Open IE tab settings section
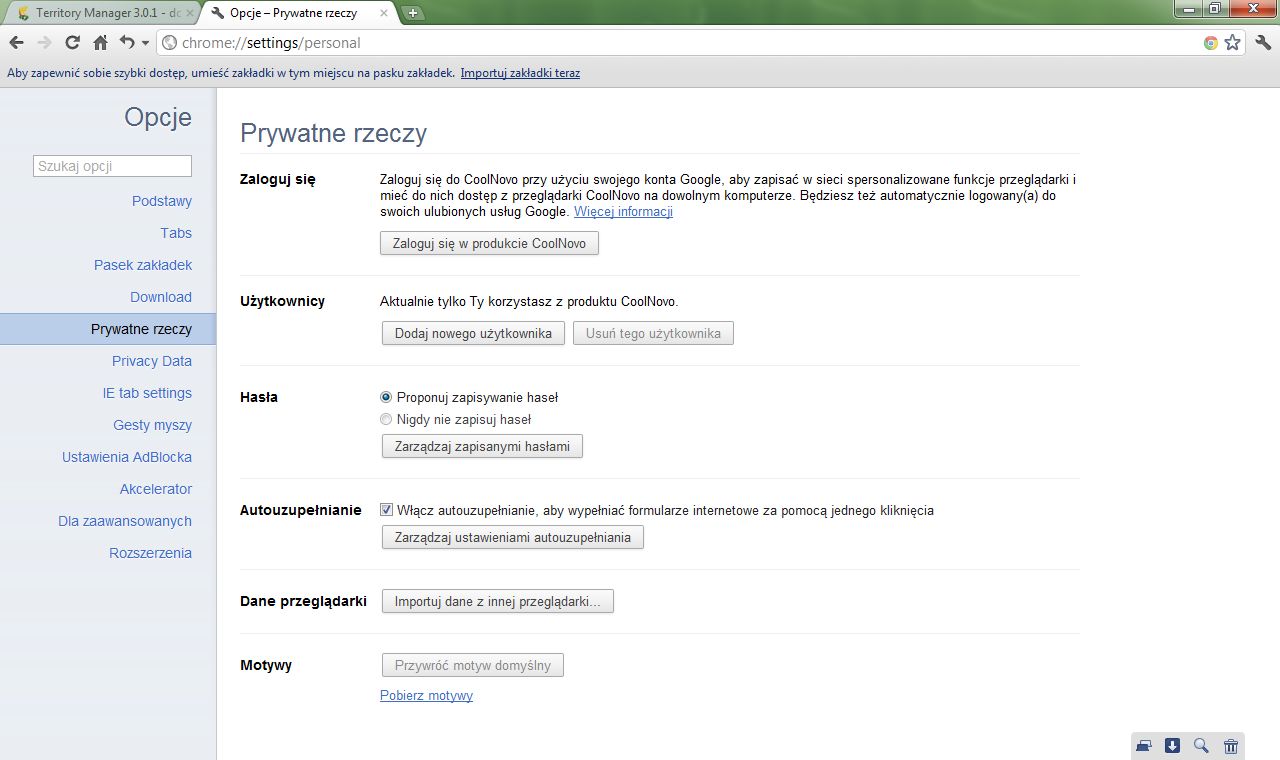This screenshot has height=760, width=1280. tap(147, 393)
